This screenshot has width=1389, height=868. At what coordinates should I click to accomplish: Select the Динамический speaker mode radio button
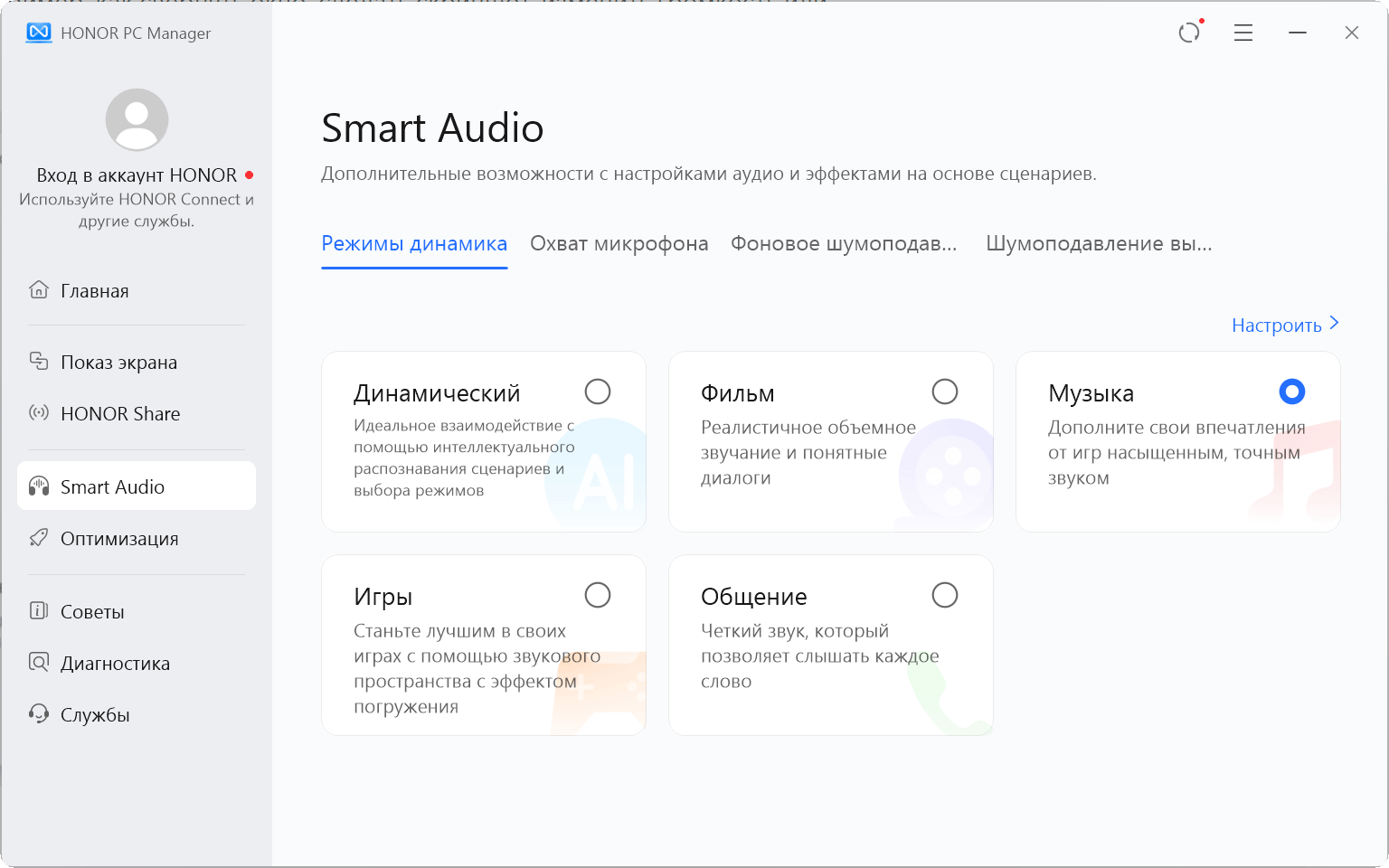coord(598,392)
